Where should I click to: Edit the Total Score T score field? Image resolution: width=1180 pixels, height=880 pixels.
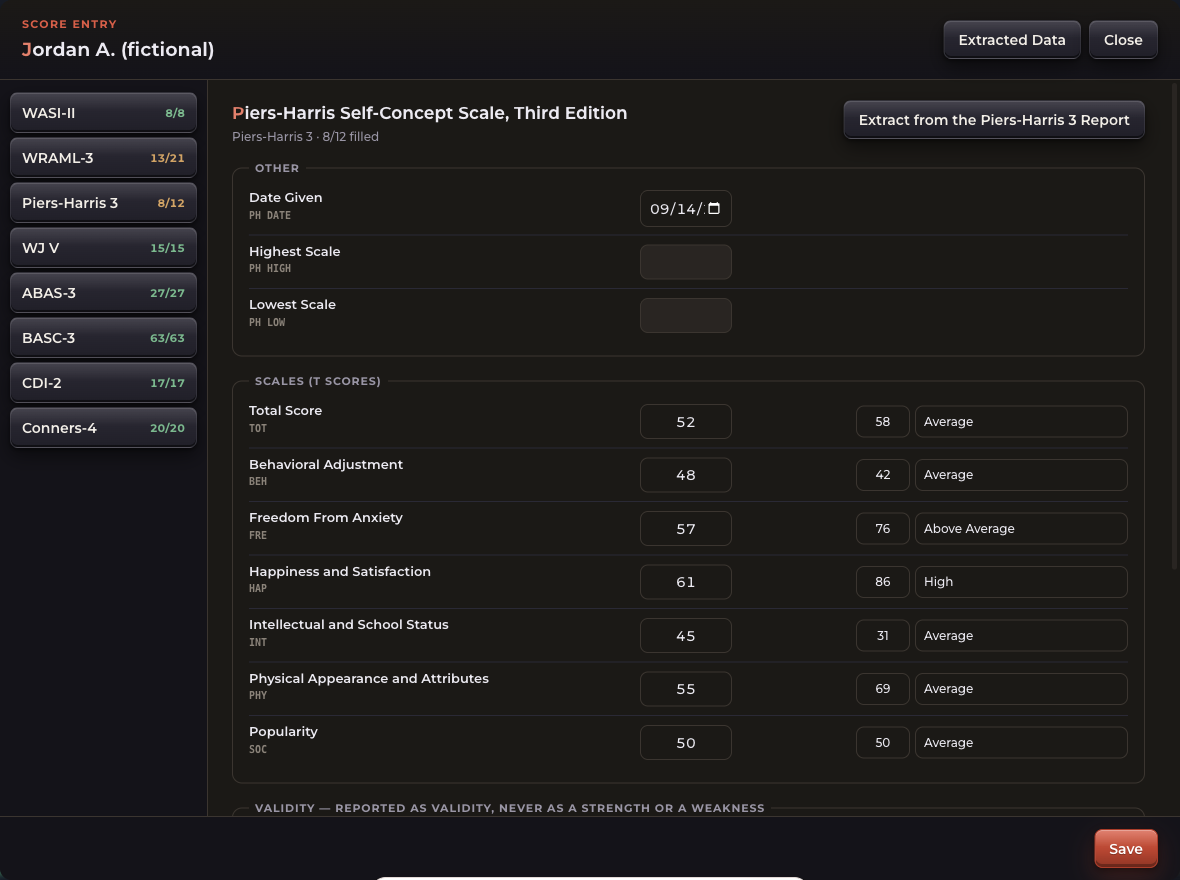tap(686, 422)
